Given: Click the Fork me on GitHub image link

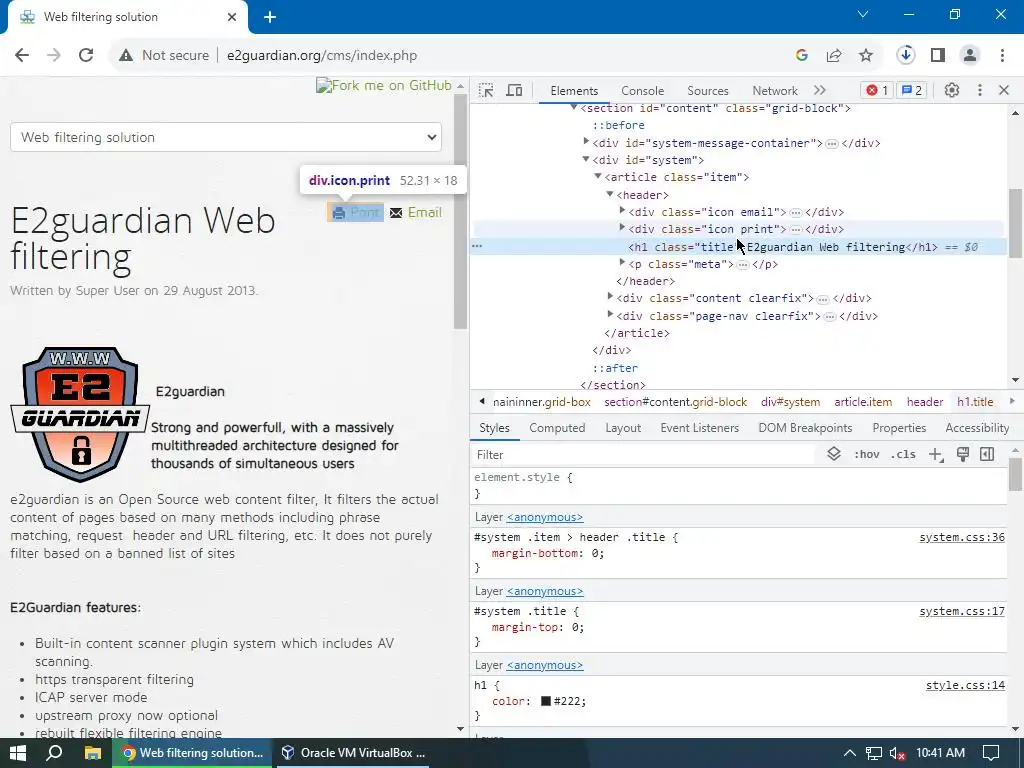Looking at the screenshot, I should click(x=384, y=86).
